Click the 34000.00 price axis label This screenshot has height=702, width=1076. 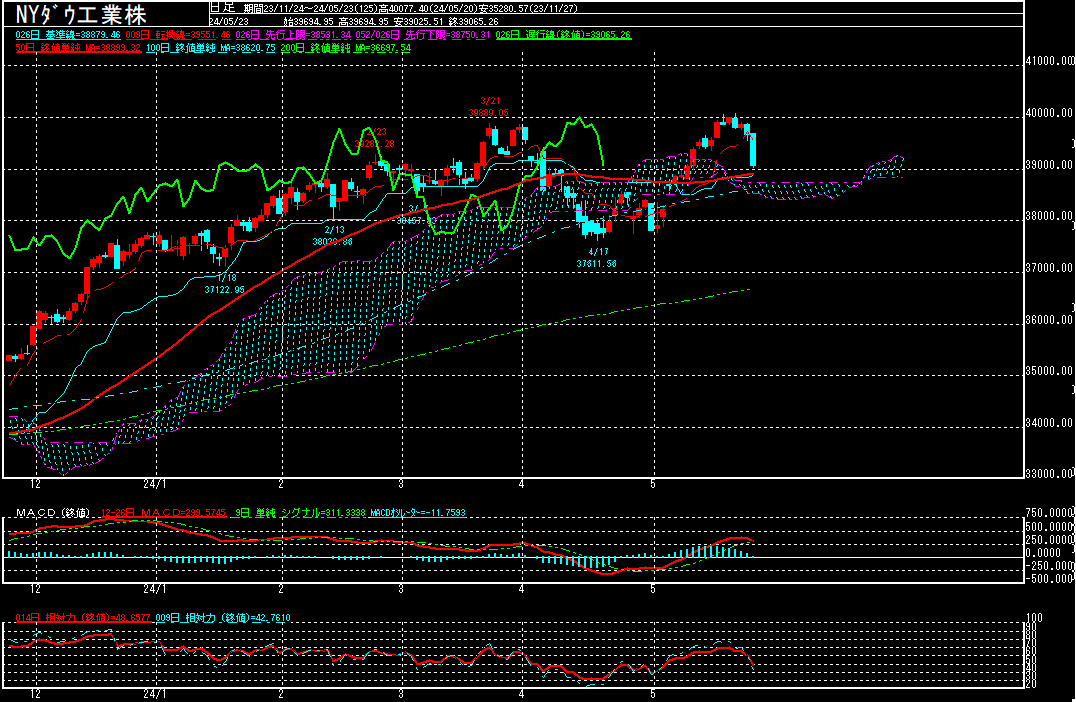1050,423
